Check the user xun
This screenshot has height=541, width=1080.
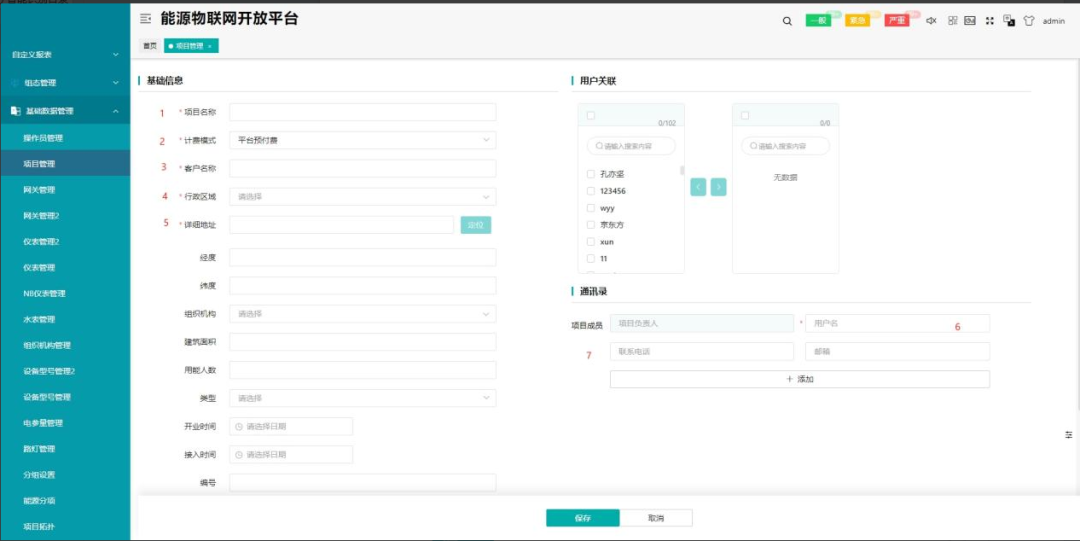point(591,242)
